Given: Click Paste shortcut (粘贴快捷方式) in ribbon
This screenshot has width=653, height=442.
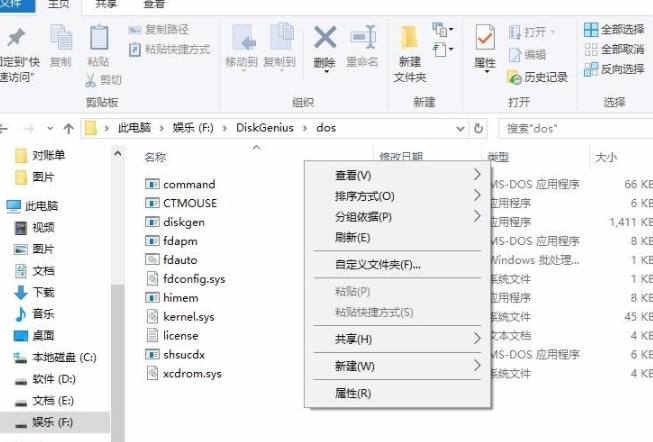Looking at the screenshot, I should point(169,50).
